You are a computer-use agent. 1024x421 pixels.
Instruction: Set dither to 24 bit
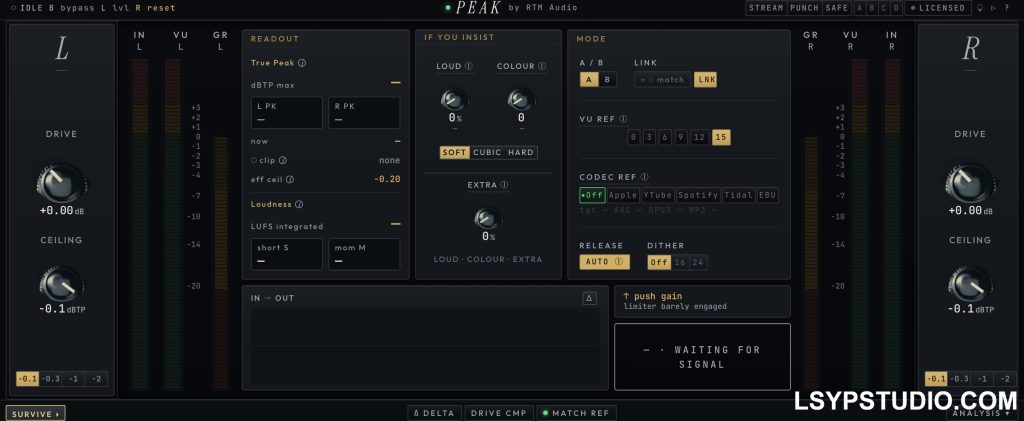[698, 262]
